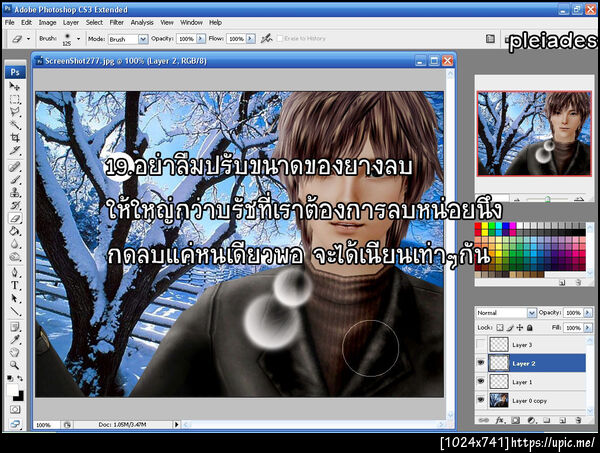Select the Eraser tool in toolbox
This screenshot has width=600, height=453.
click(x=15, y=218)
